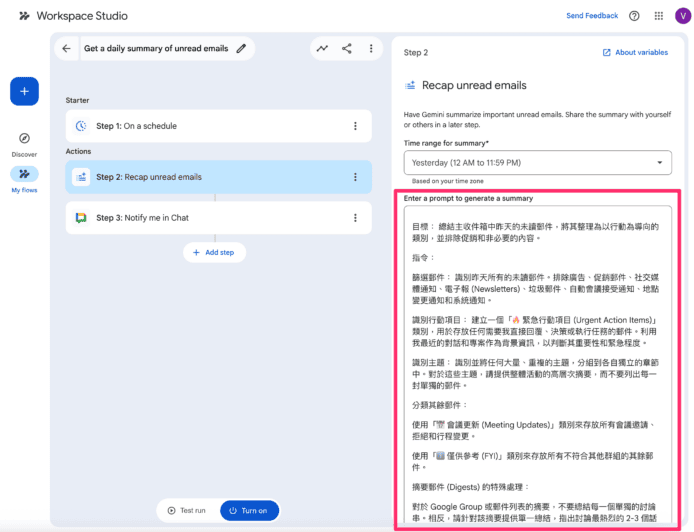Open the help question mark icon
The image size is (694, 532).
634,16
